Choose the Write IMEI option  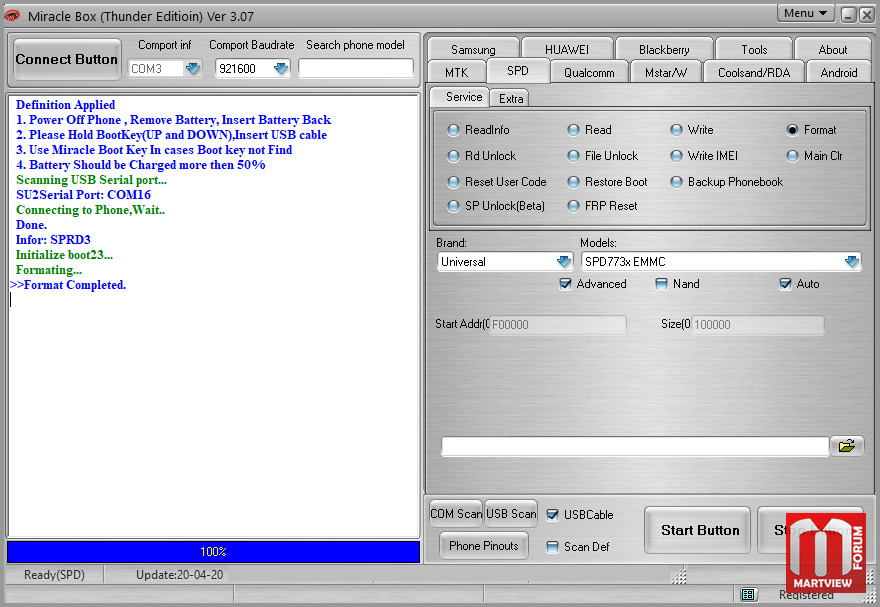(677, 156)
